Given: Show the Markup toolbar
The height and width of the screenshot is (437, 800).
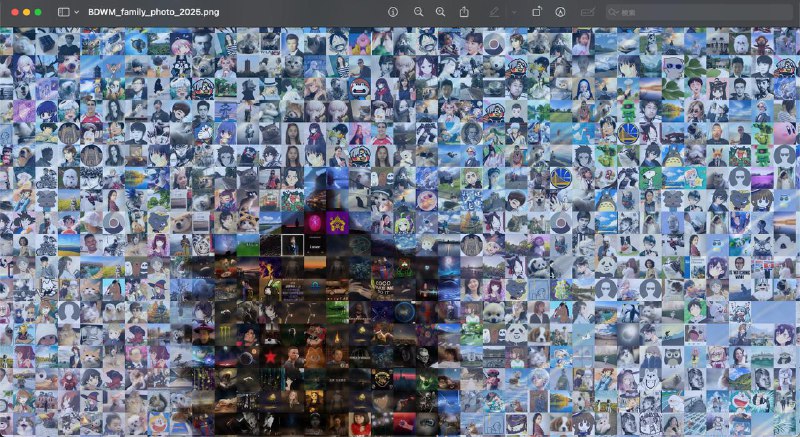Looking at the screenshot, I should point(559,12).
